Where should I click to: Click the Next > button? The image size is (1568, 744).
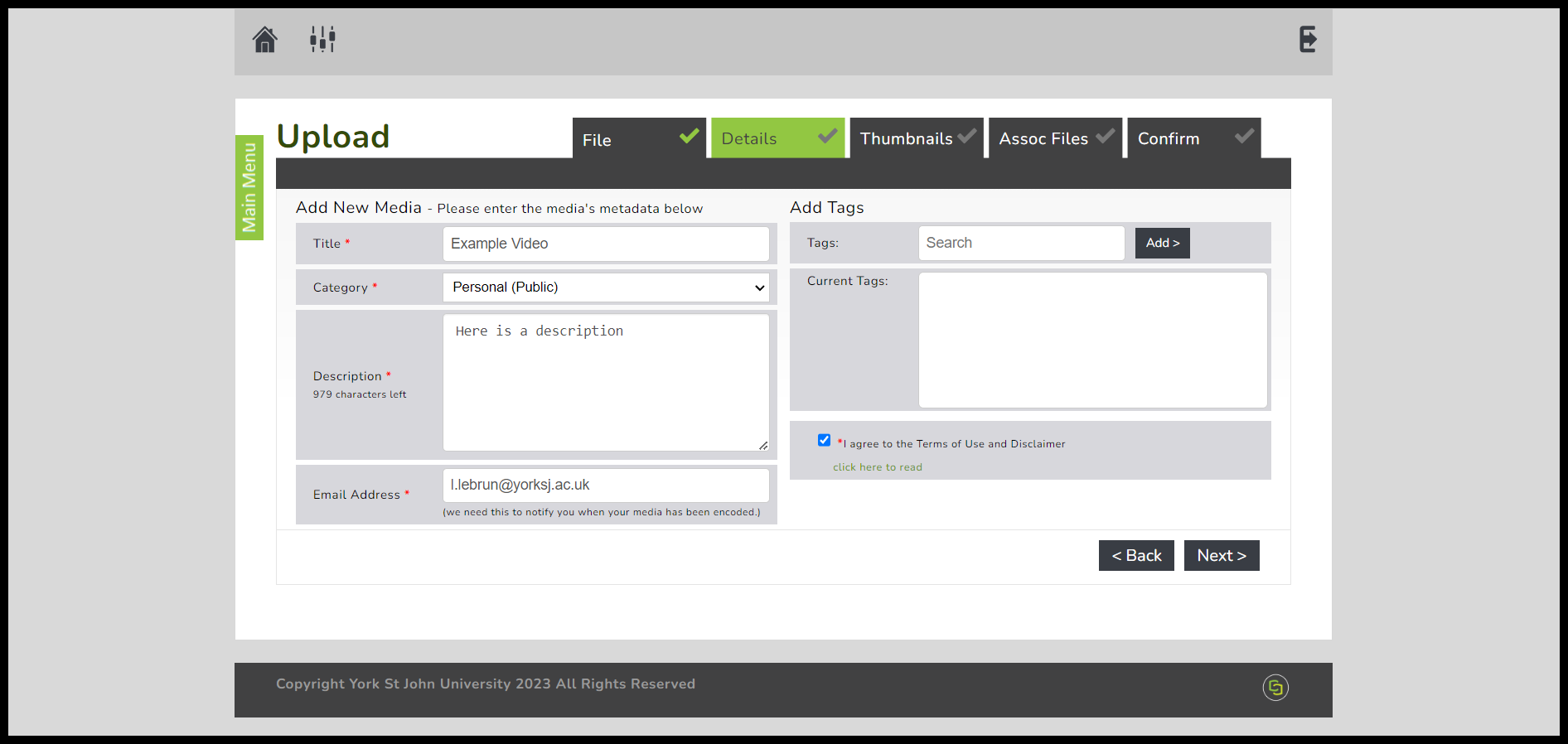[x=1222, y=556]
